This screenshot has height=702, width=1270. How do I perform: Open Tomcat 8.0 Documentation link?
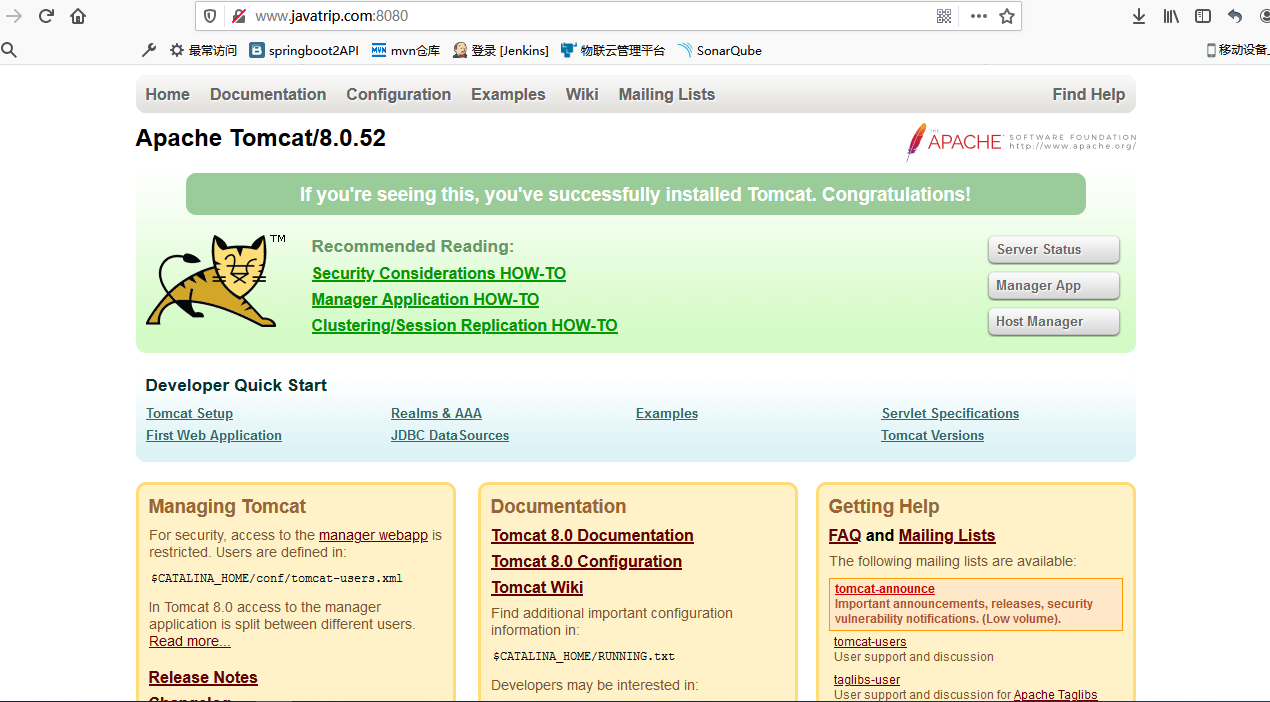(x=592, y=535)
